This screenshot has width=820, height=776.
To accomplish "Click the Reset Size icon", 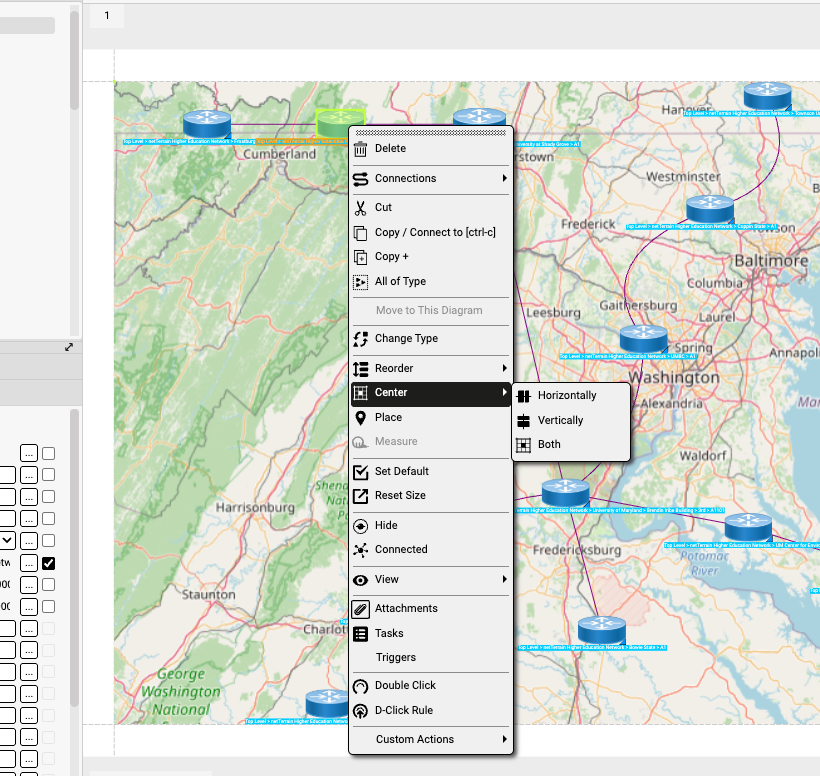I will [361, 496].
